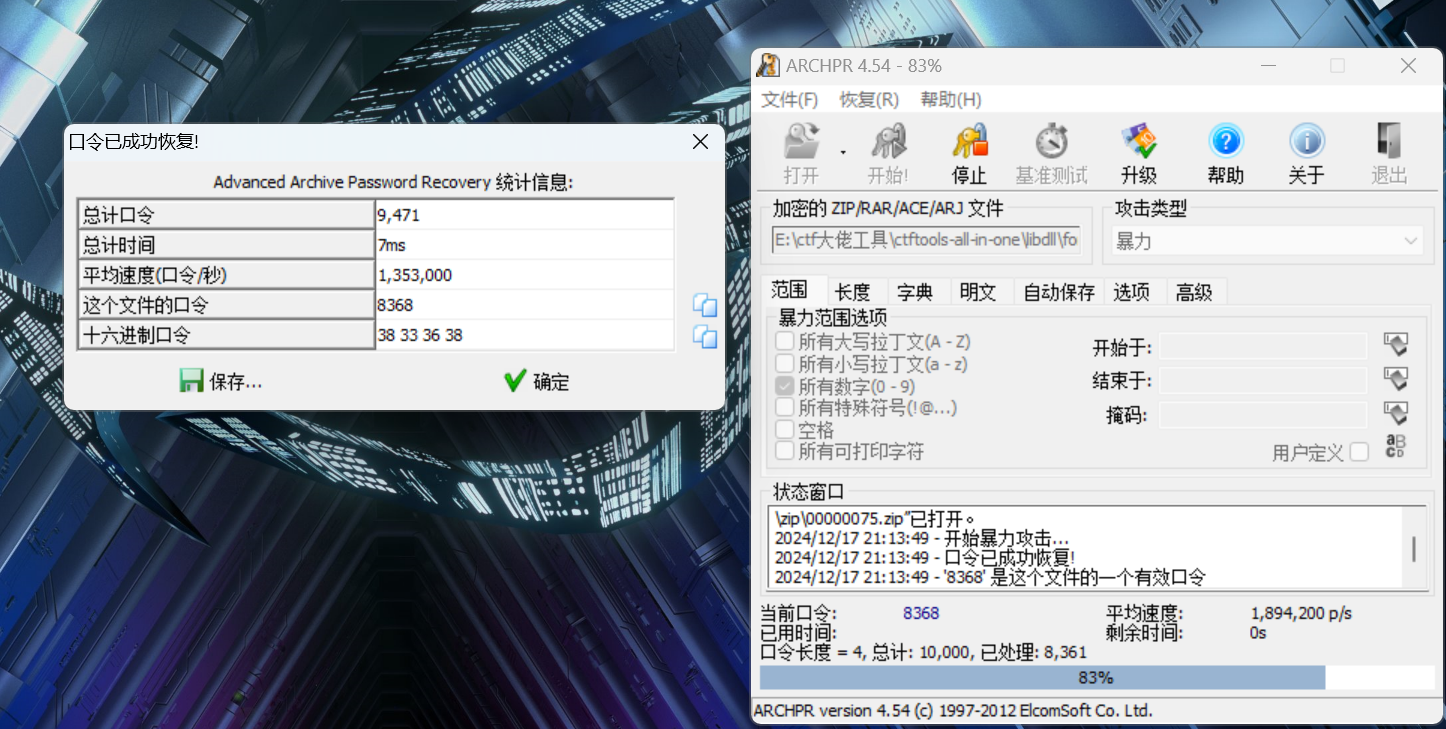Click the 关于 (About) info icon
Image resolution: width=1446 pixels, height=729 pixels.
1306,141
